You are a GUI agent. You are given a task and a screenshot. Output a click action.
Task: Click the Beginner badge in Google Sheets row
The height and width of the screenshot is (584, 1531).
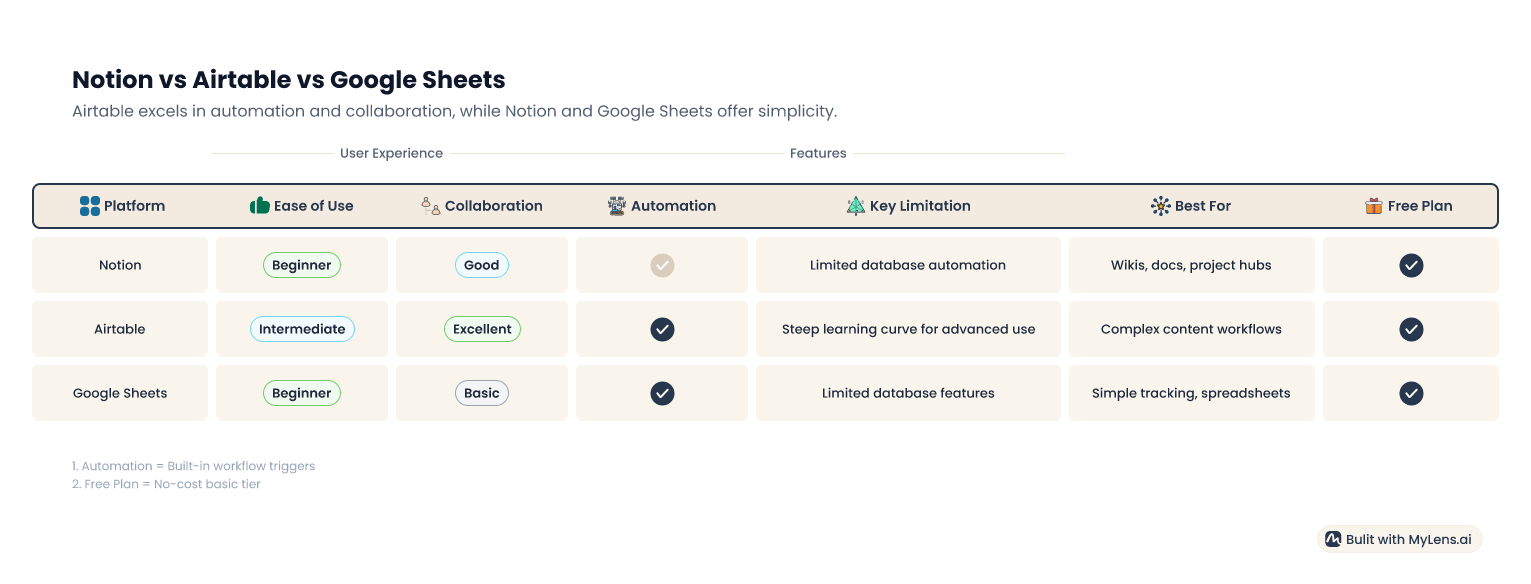pyautogui.click(x=302, y=393)
